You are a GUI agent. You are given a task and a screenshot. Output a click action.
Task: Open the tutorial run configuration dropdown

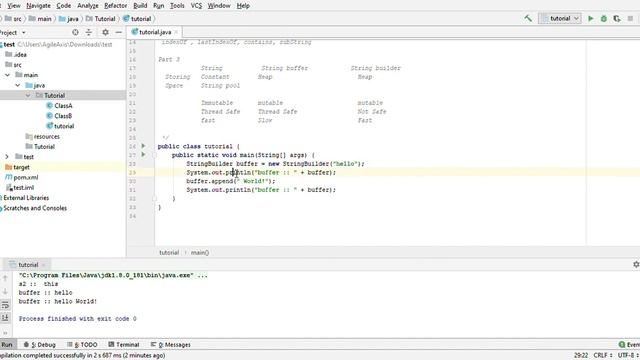coord(560,18)
